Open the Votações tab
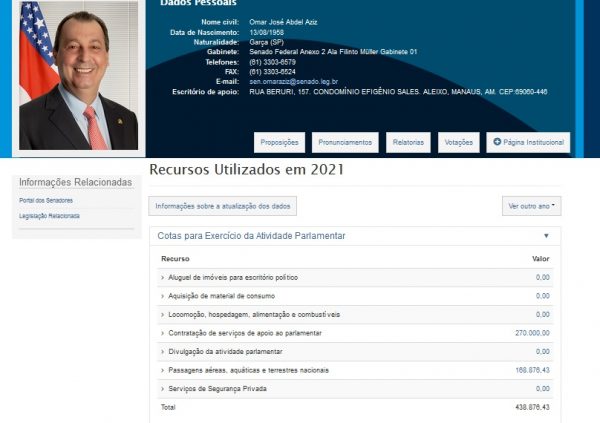 pyautogui.click(x=459, y=143)
